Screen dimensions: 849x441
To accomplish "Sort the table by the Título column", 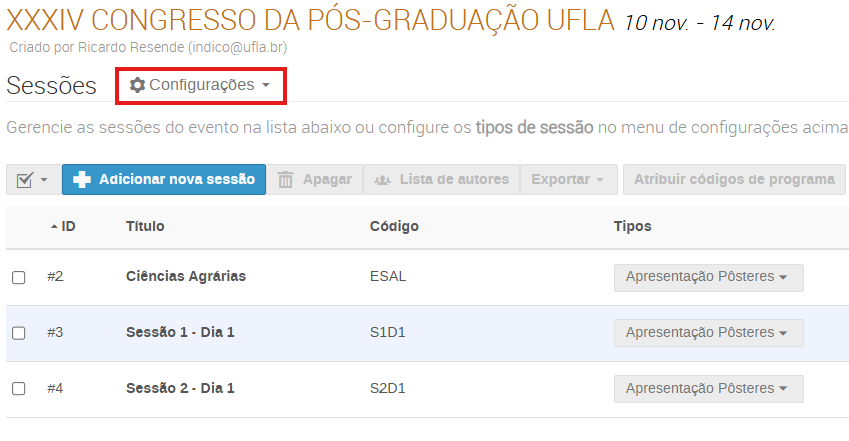I will point(145,227).
